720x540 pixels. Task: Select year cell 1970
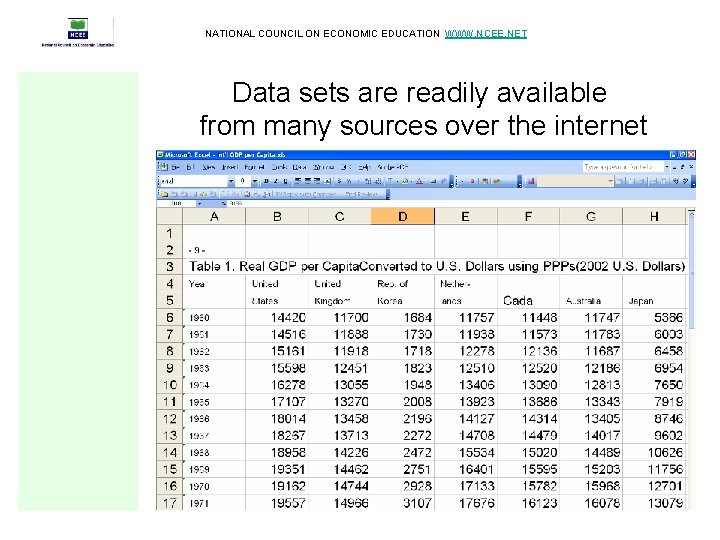tap(214, 486)
